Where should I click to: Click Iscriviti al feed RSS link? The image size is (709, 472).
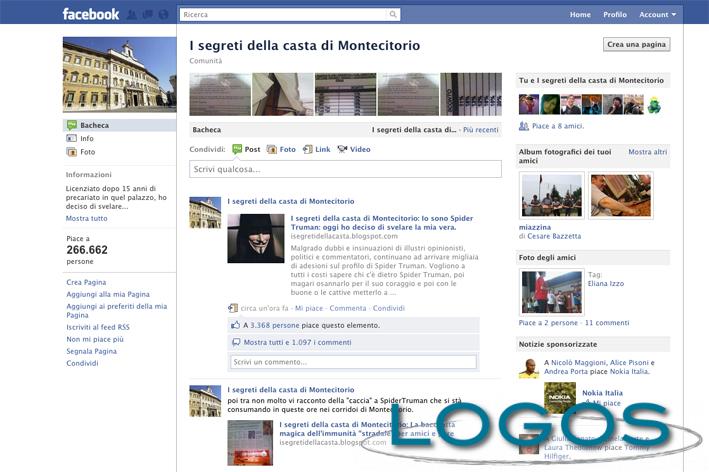[x=98, y=327]
